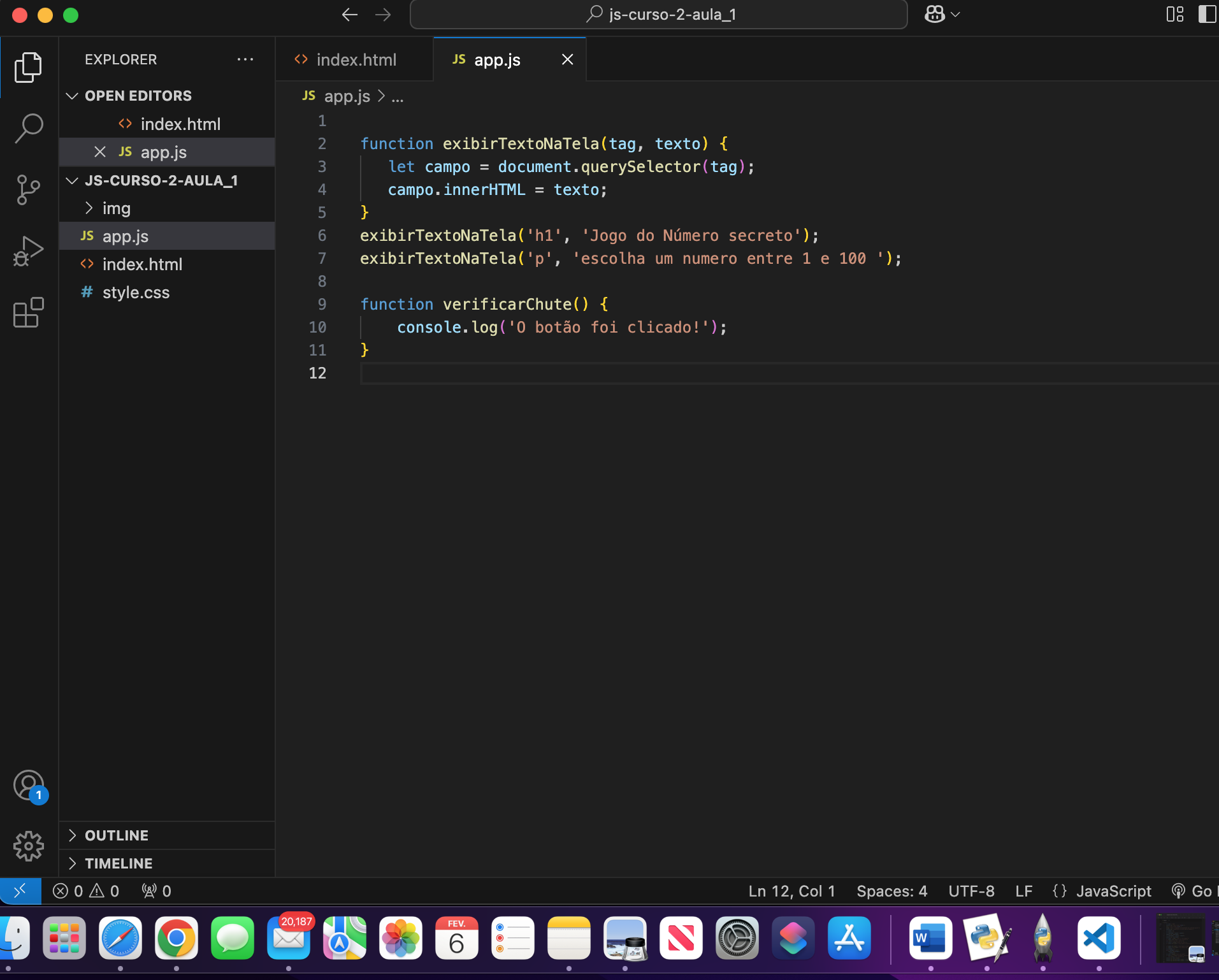The width and height of the screenshot is (1219, 980).
Task: Open the Copilot dropdown chevron
Action: [955, 14]
